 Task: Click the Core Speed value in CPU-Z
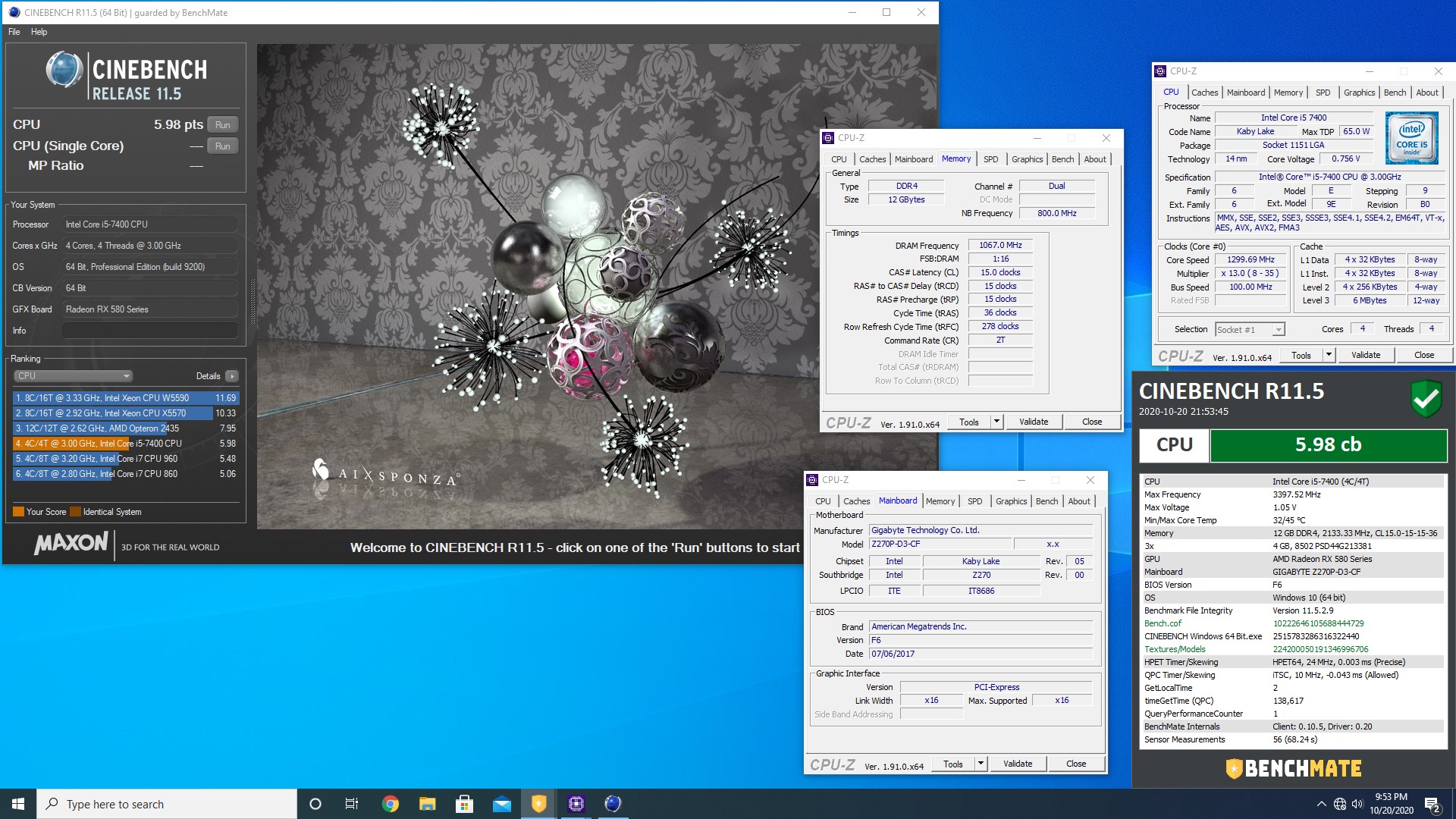[1250, 260]
